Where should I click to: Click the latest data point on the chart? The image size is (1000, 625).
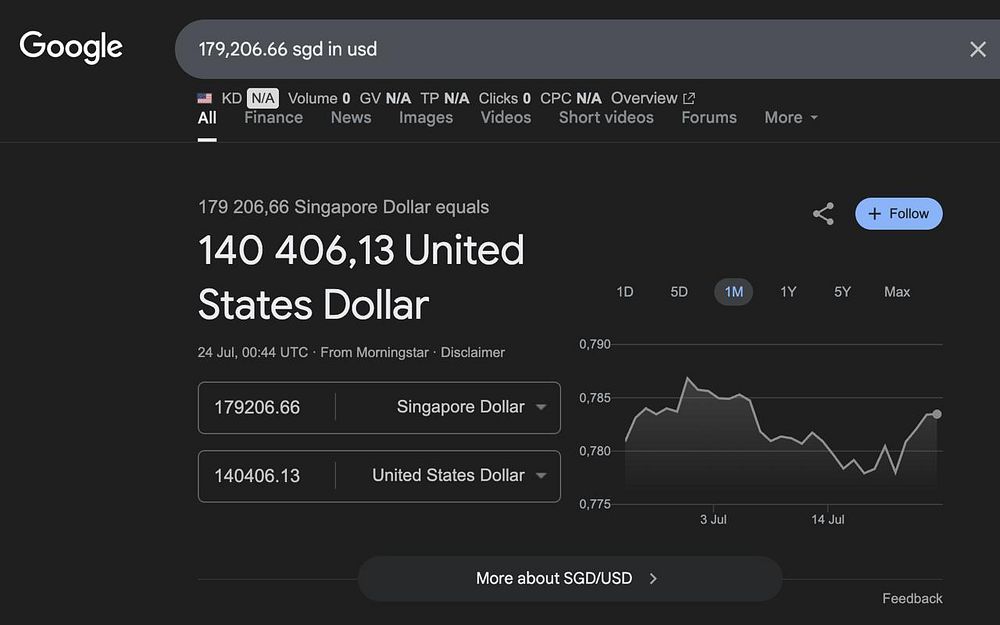click(x=937, y=415)
